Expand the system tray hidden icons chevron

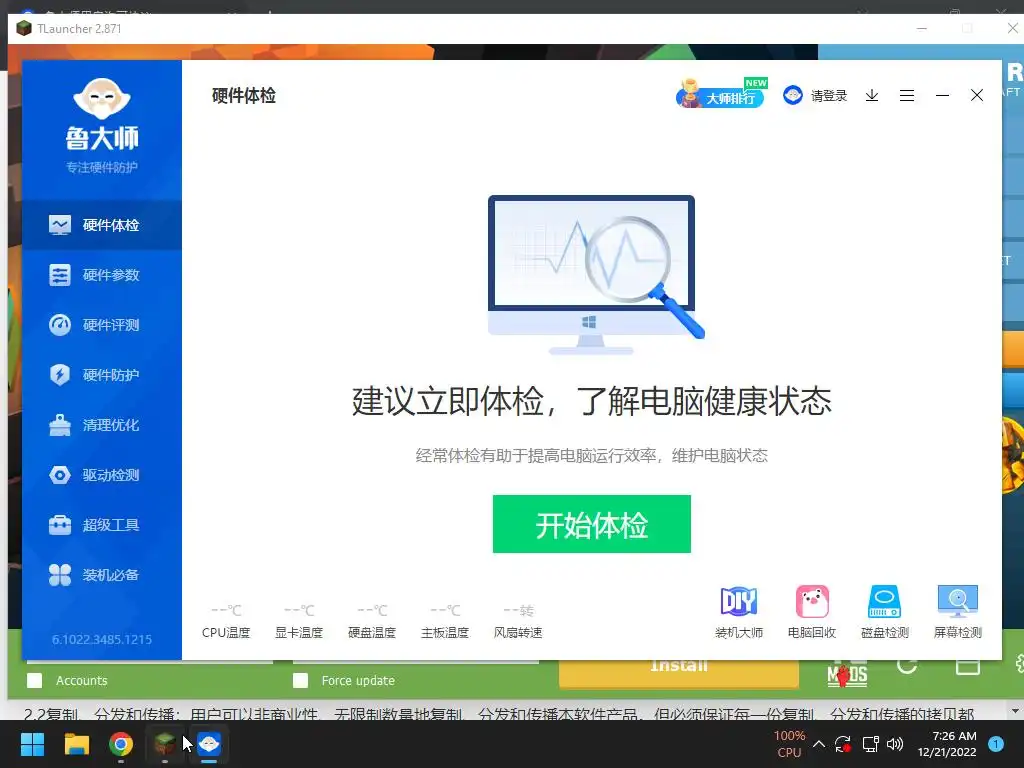point(819,744)
